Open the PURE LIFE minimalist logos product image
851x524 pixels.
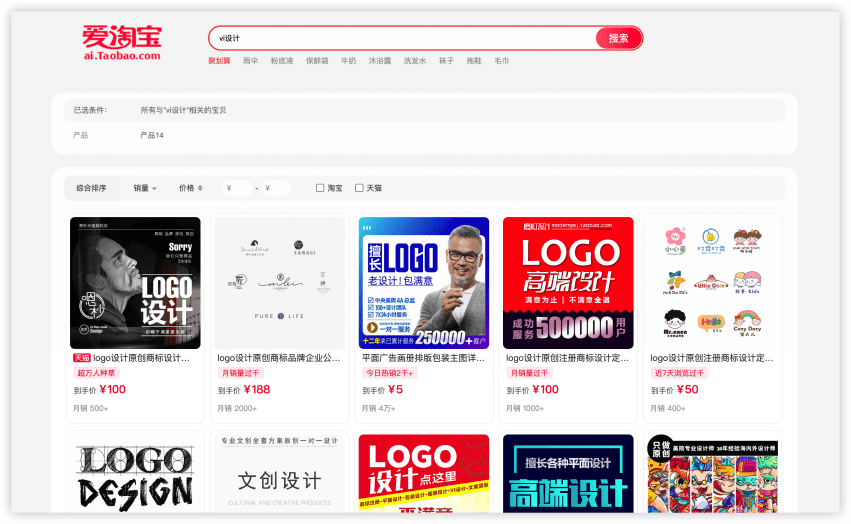click(280, 283)
